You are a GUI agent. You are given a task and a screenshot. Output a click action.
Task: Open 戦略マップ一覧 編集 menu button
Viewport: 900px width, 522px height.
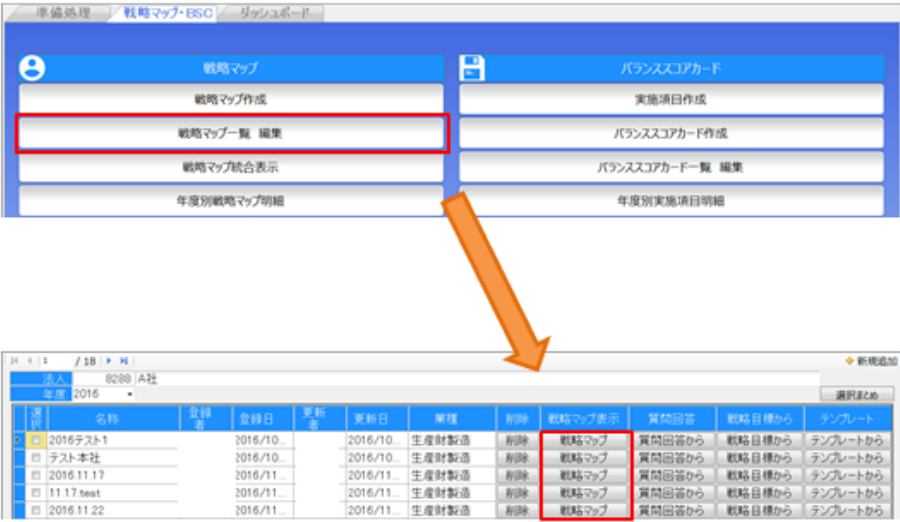click(x=231, y=133)
